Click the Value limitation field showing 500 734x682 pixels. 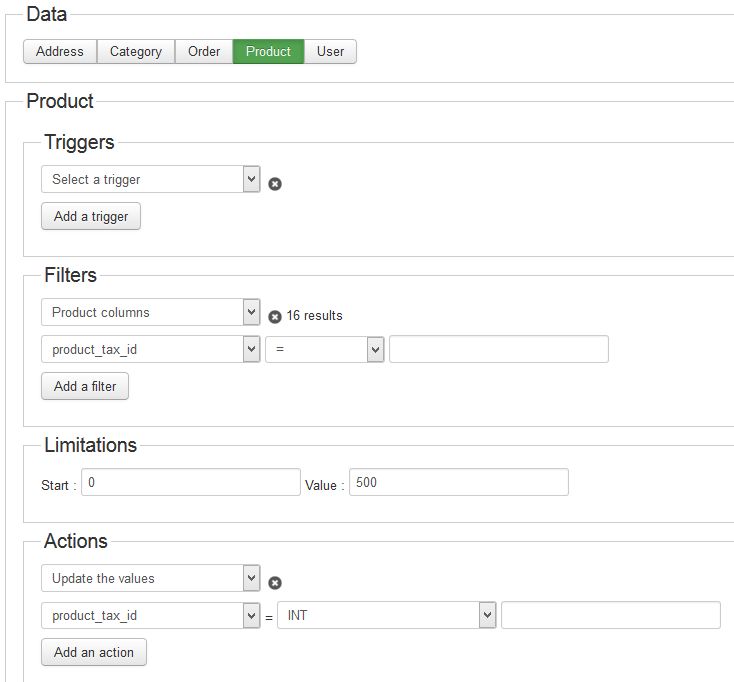(459, 482)
